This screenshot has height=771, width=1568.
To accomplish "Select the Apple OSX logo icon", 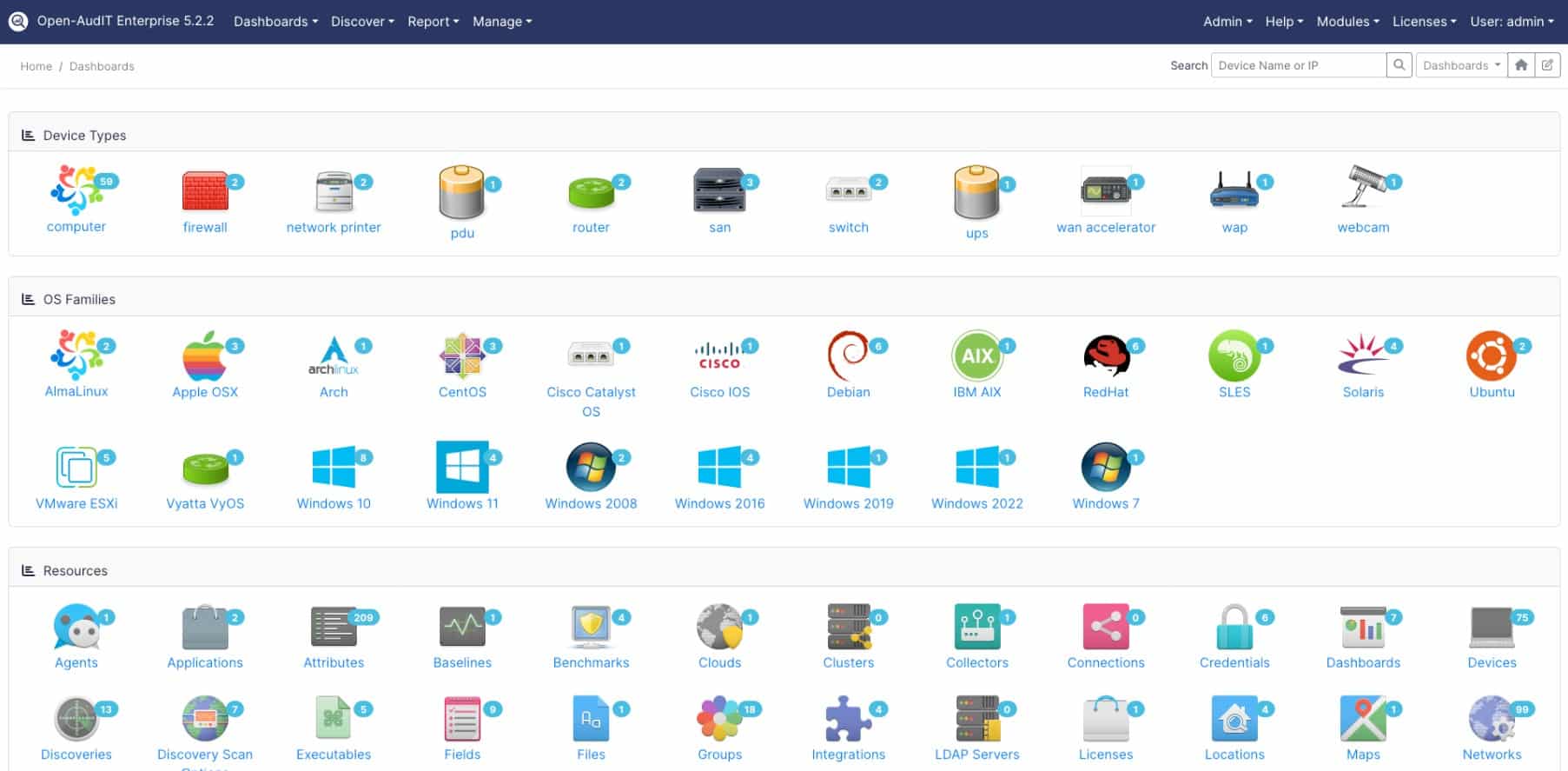I will coord(205,356).
